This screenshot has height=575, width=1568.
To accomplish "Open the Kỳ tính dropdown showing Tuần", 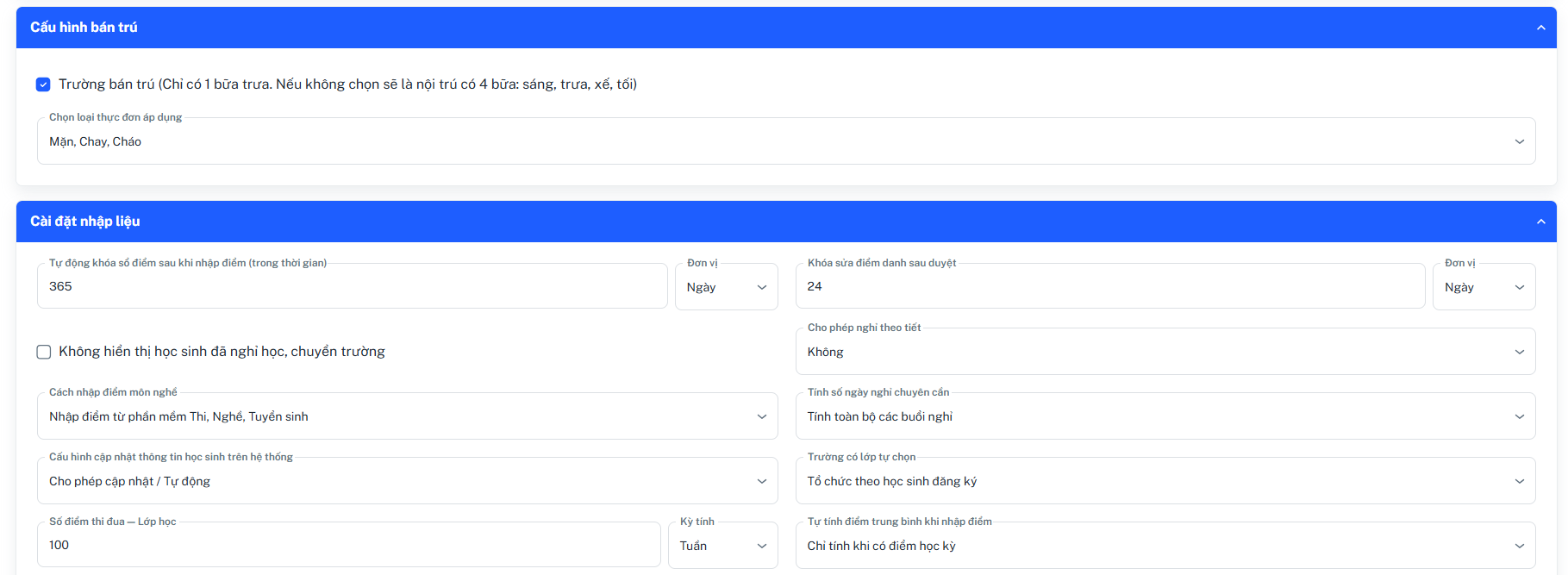I will 723,546.
